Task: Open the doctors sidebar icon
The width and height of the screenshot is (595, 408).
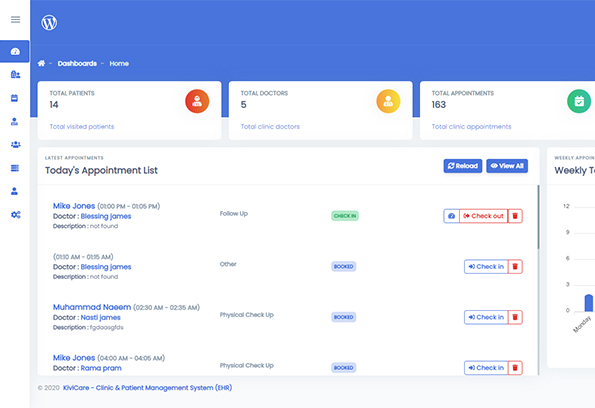Action: pos(14,121)
